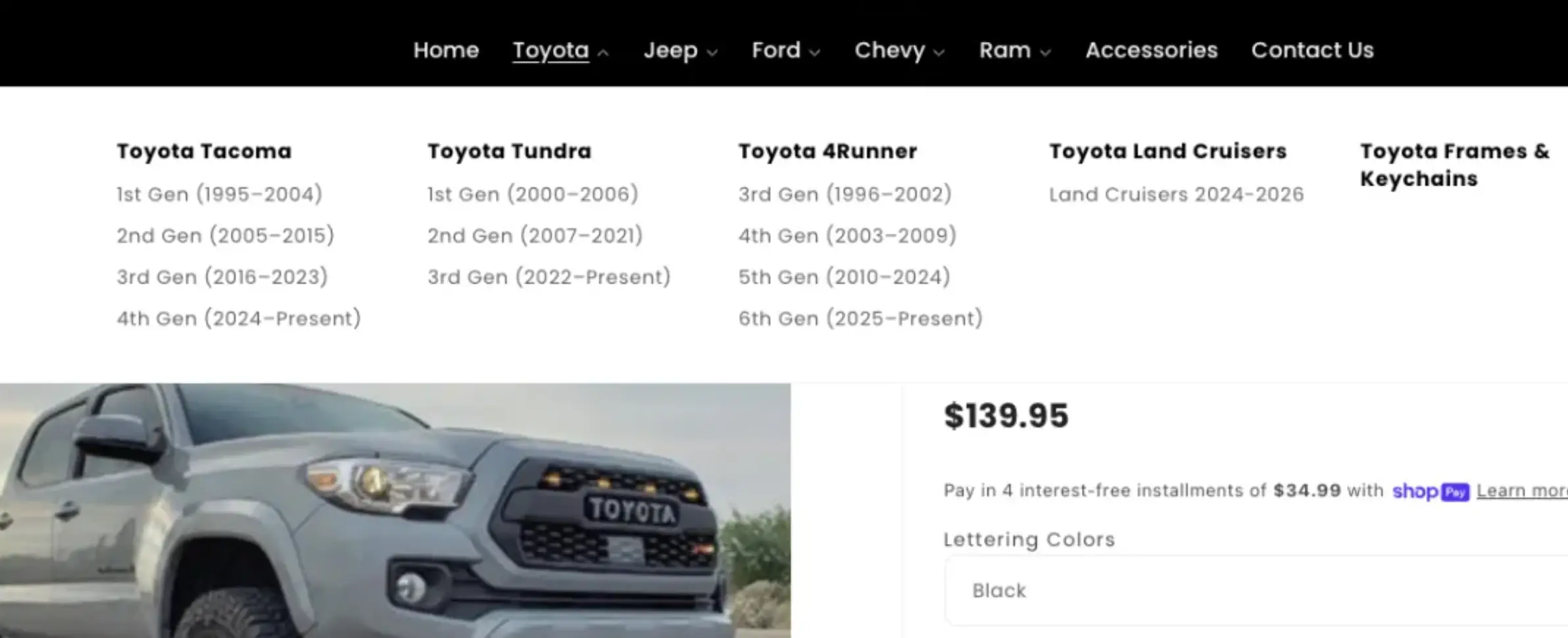
Task: Select Tundra 1st Gen (2000-2006)
Action: (533, 195)
